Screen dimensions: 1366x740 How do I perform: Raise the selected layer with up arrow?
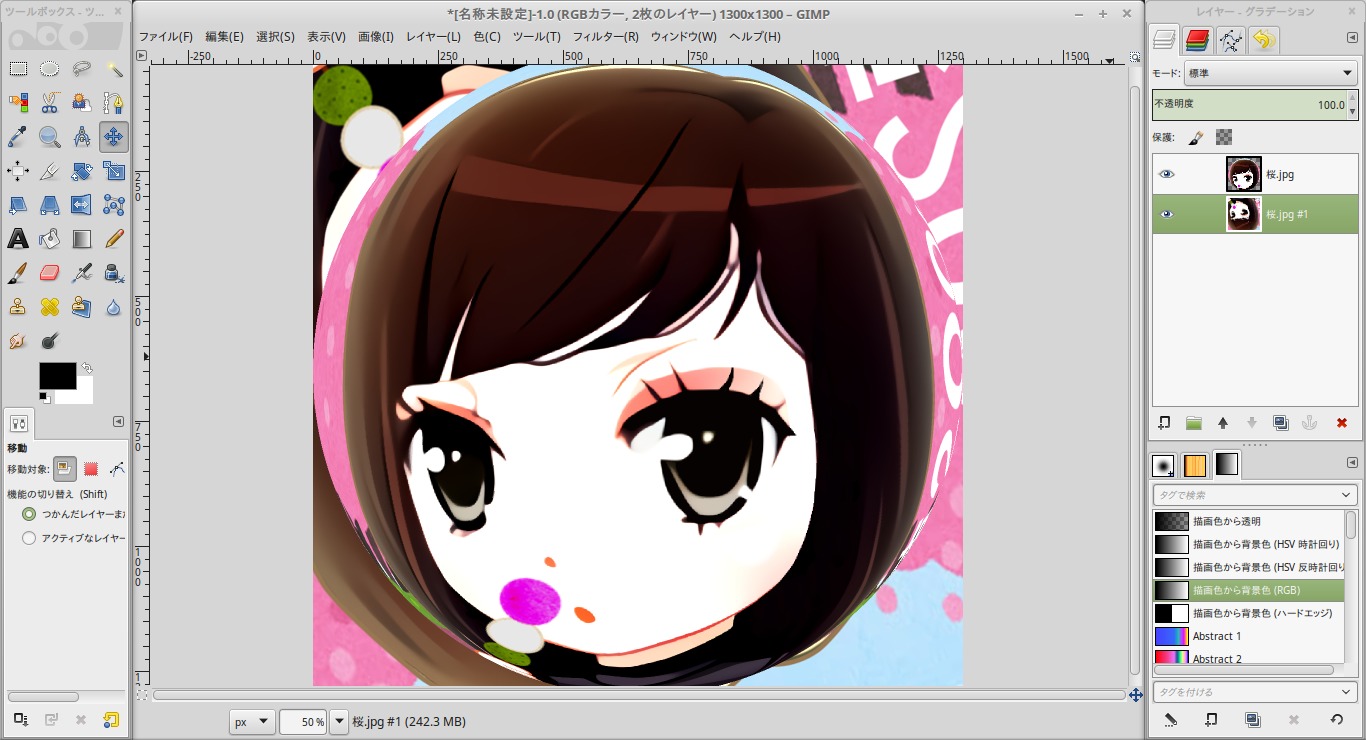tap(1222, 423)
